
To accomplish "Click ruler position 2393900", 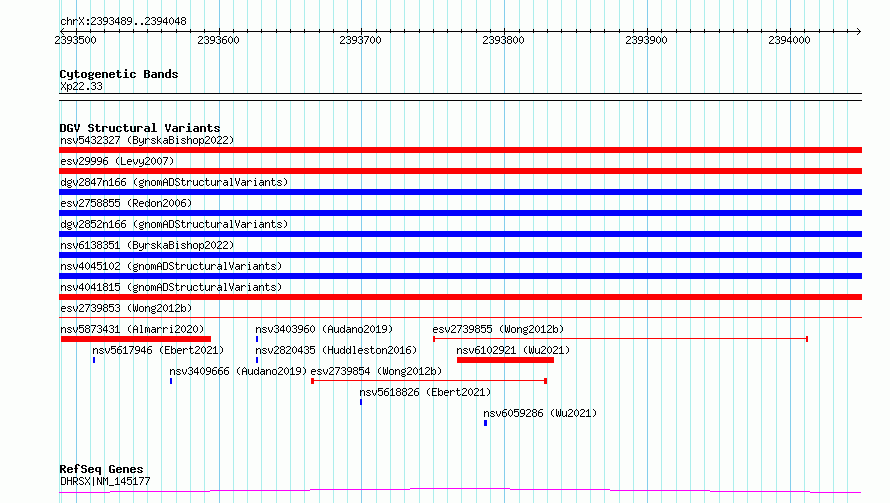I will 646,40.
